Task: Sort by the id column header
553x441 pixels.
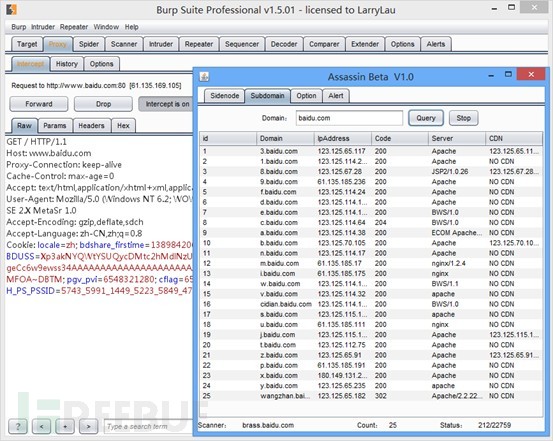Action: [228, 138]
